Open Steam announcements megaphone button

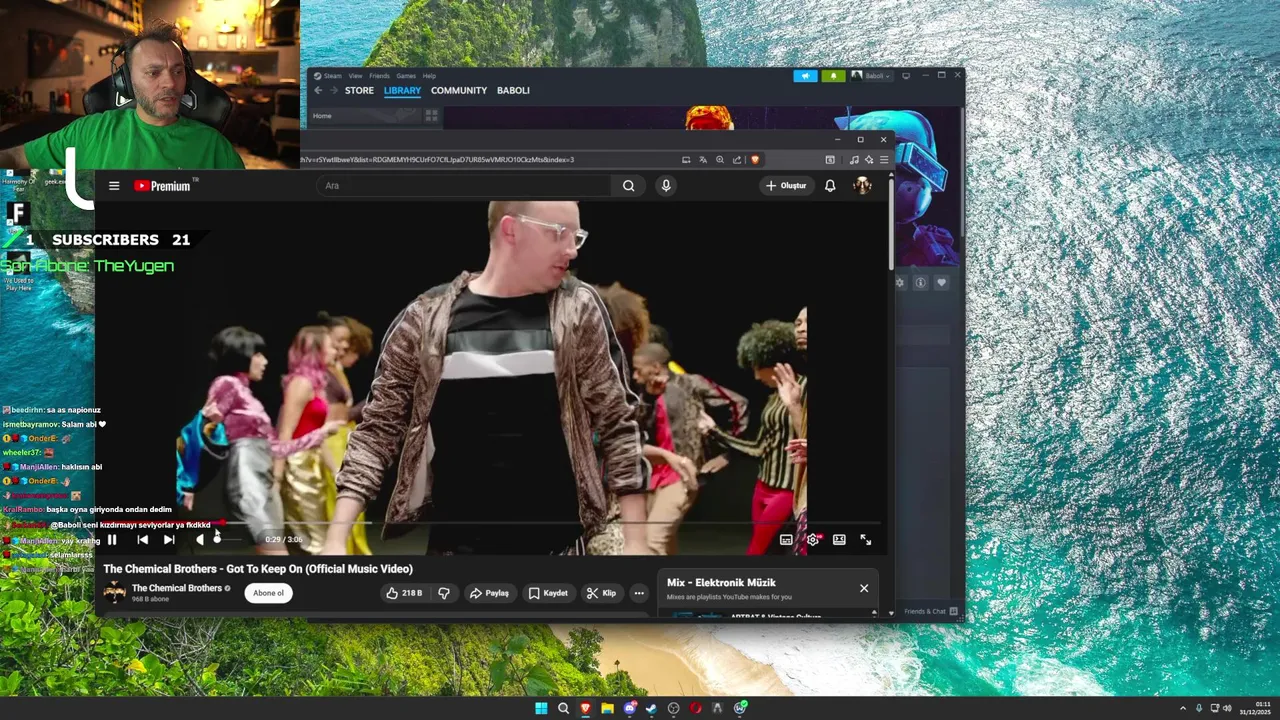click(x=805, y=76)
